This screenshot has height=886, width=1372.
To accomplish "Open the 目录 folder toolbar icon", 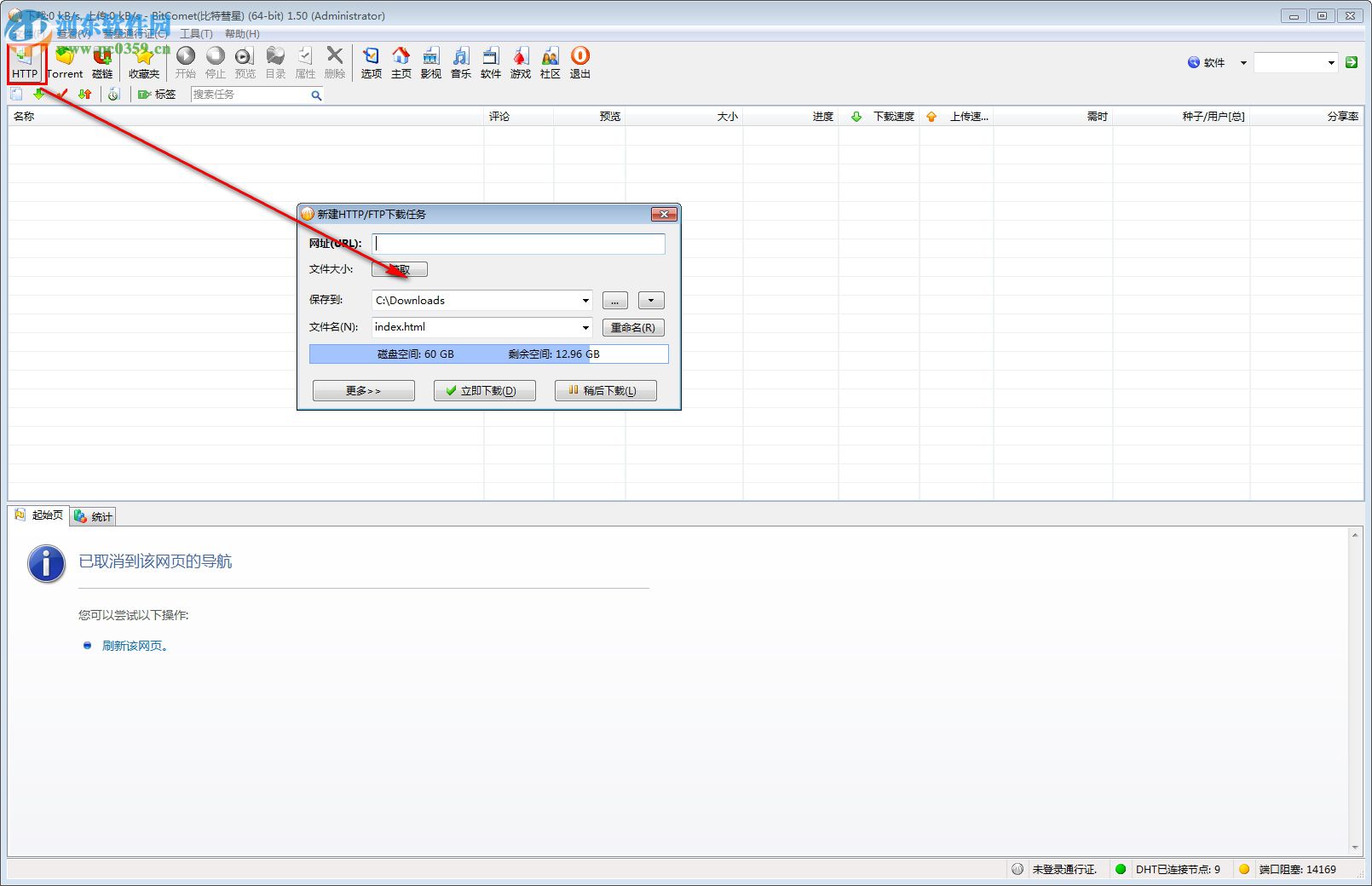I will pos(275,62).
